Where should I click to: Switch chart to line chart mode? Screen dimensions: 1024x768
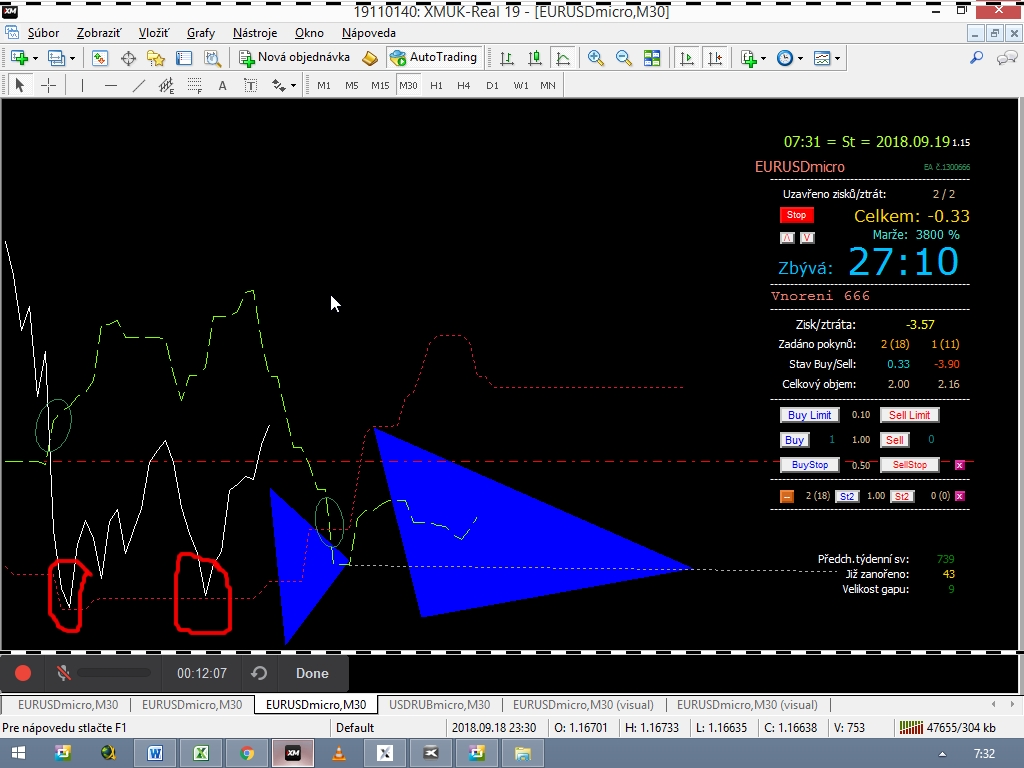point(563,58)
